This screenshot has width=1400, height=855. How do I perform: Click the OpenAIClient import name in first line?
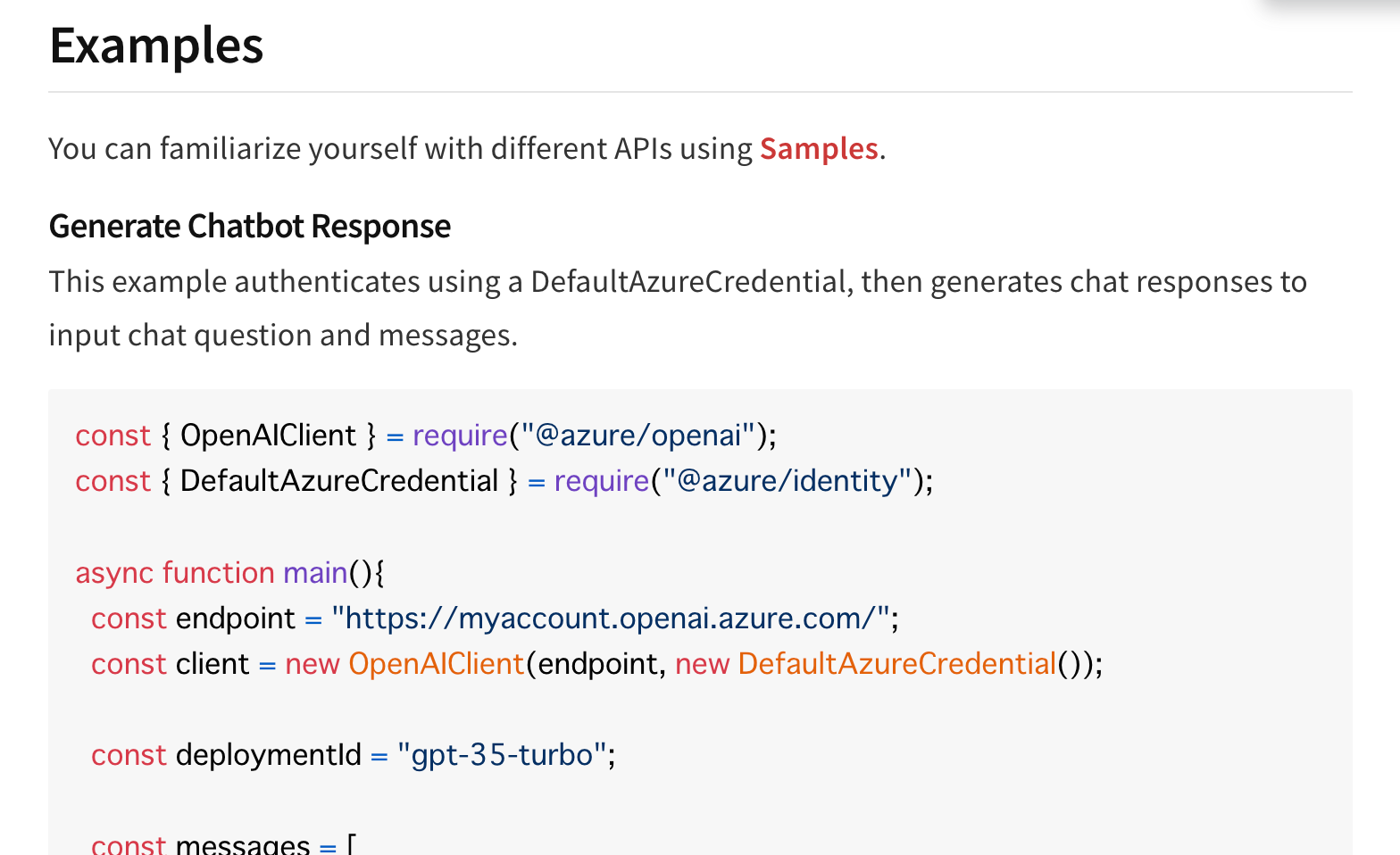(268, 436)
